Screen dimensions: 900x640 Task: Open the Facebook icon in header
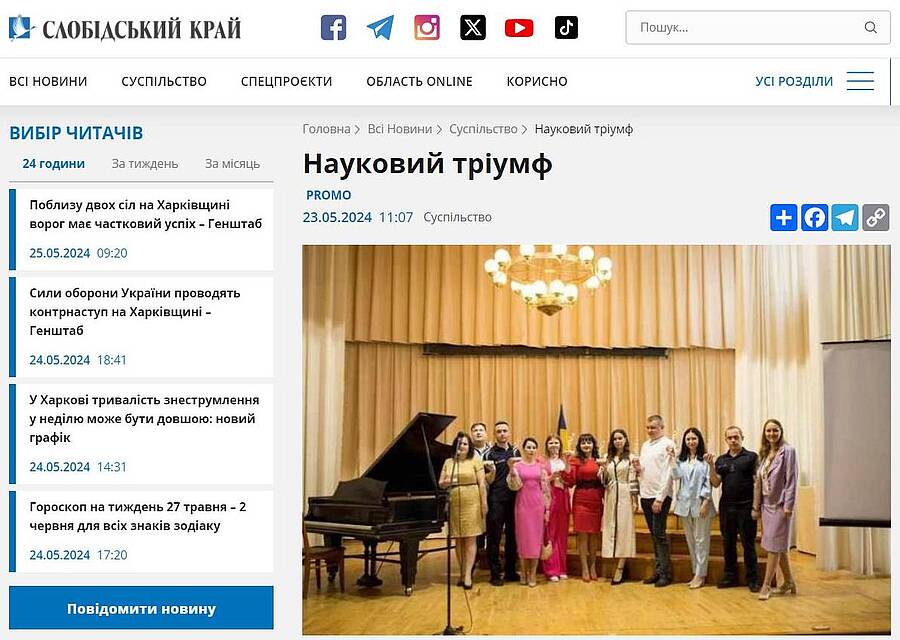point(333,28)
